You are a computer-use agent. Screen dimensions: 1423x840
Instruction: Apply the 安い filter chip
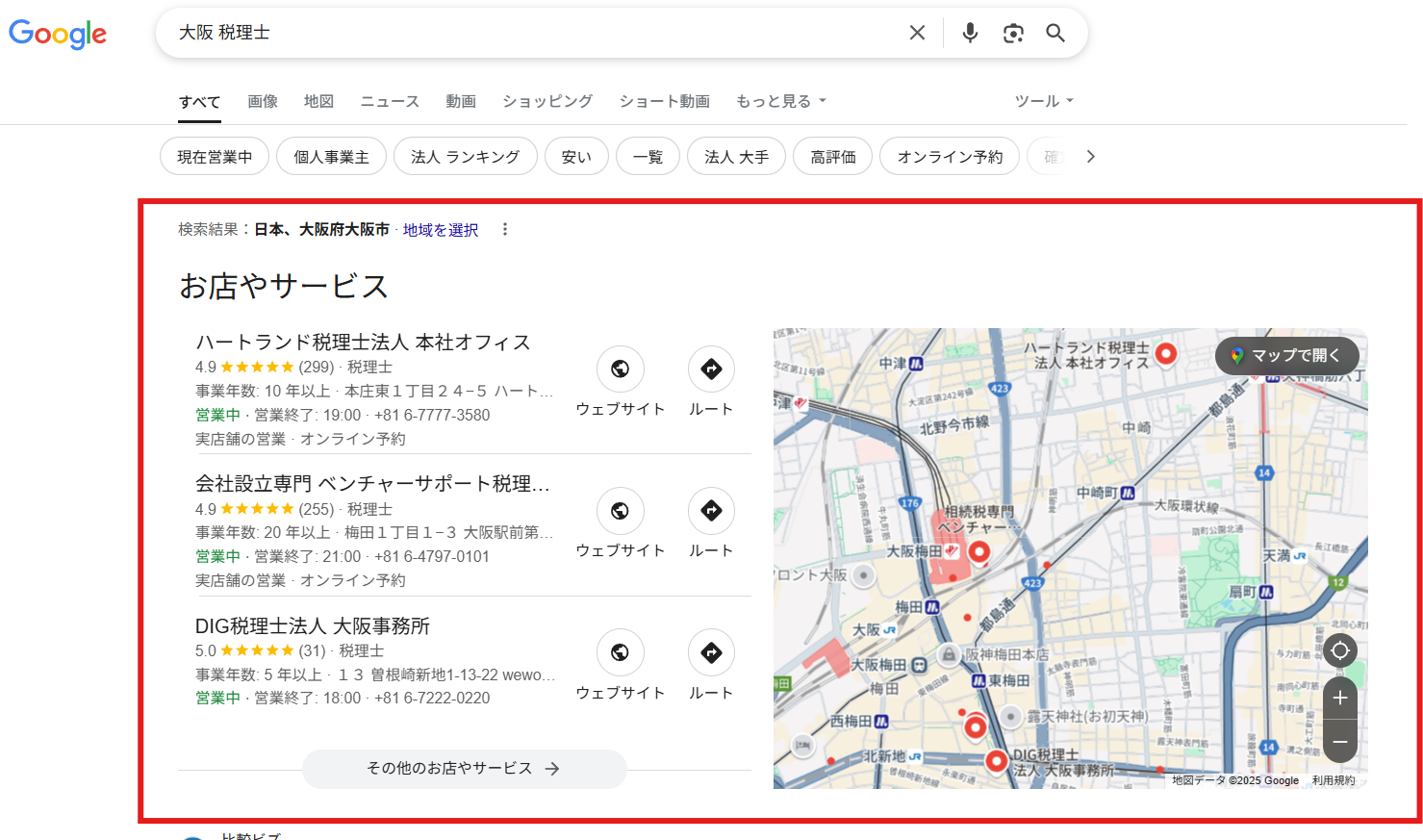click(x=576, y=156)
